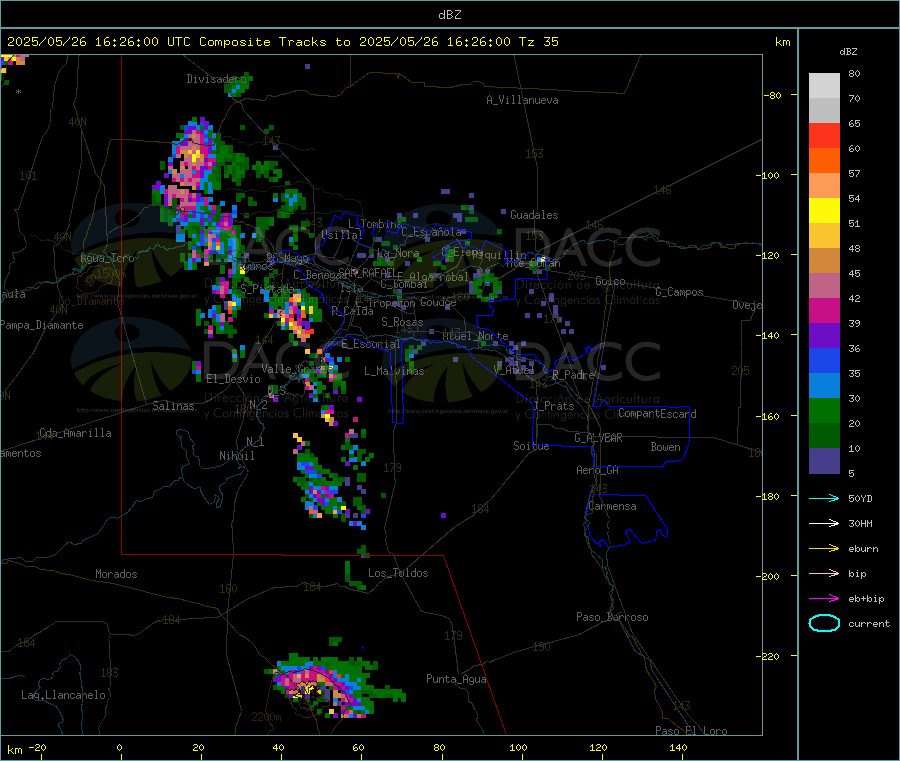The height and width of the screenshot is (761, 900).
Task: Click the current legend label
Action: tap(869, 623)
